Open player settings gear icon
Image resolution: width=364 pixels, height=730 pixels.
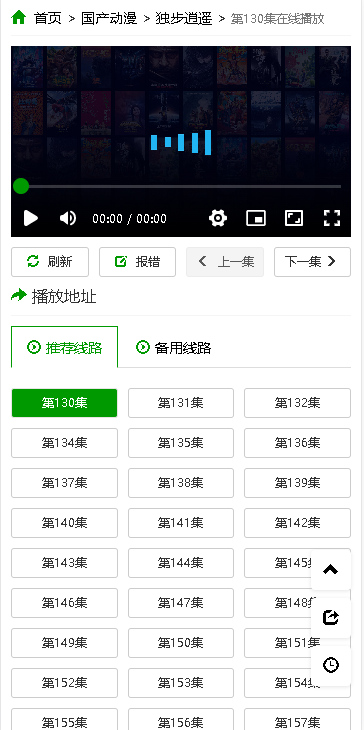pos(218,217)
